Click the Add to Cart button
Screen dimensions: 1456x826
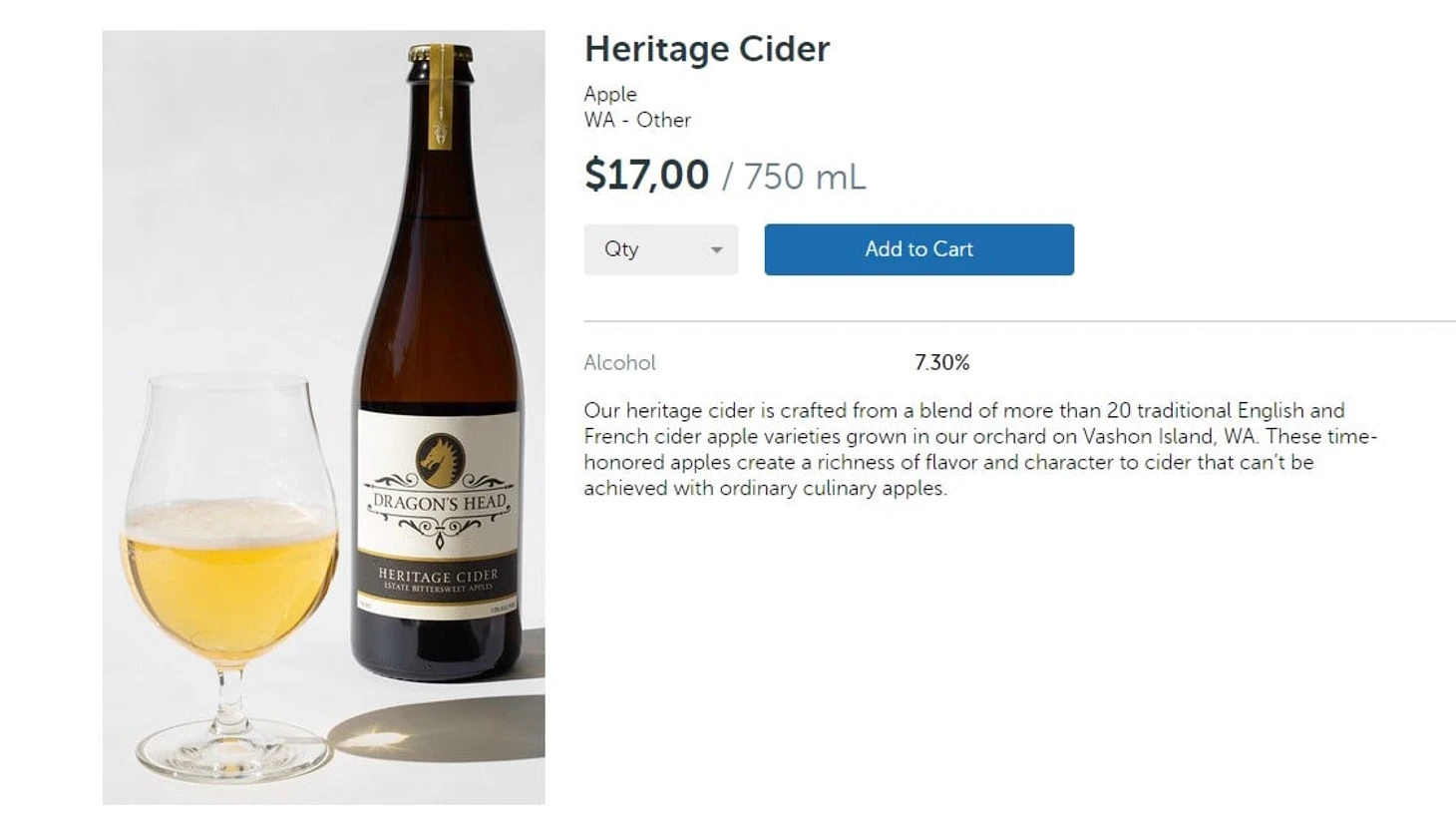918,249
